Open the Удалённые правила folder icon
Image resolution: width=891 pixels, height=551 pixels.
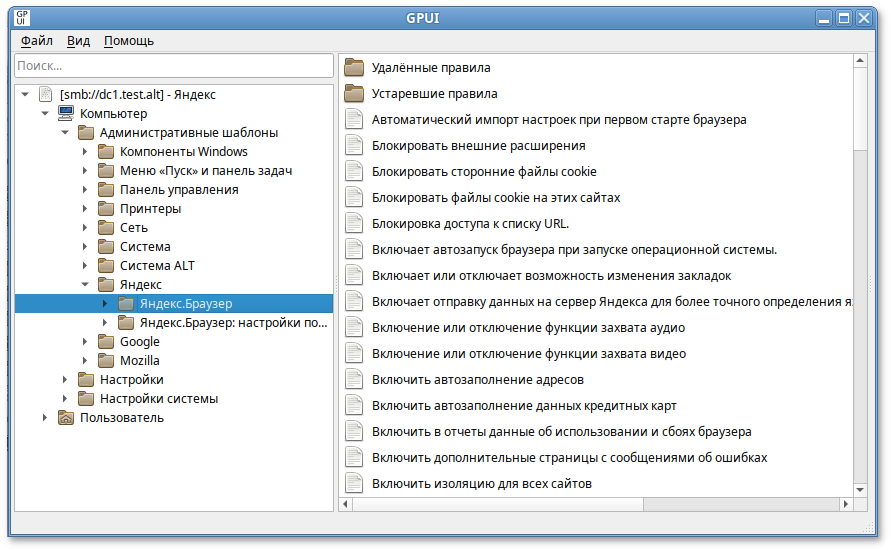[x=354, y=68]
